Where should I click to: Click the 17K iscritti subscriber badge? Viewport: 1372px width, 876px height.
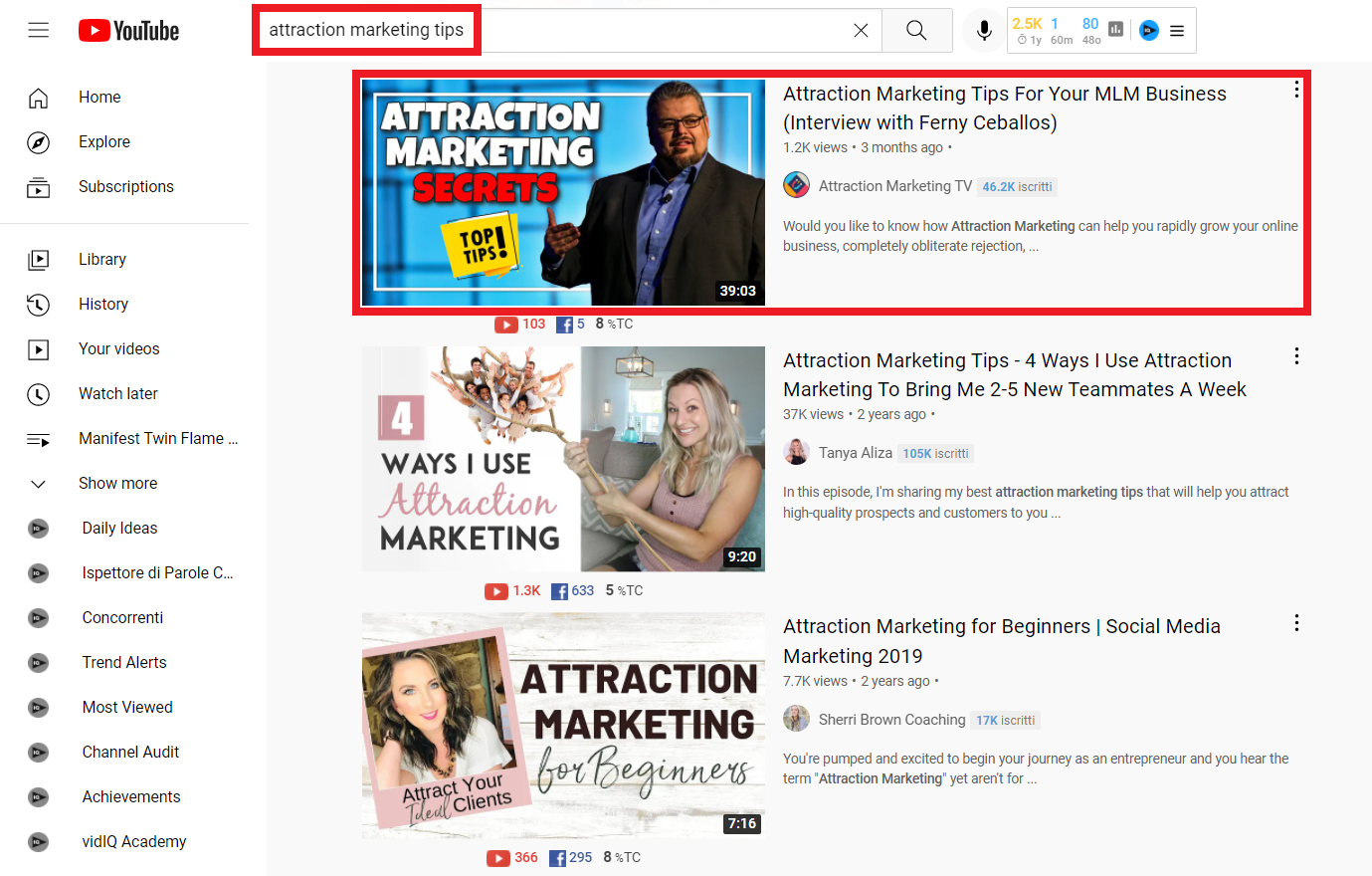1005,720
